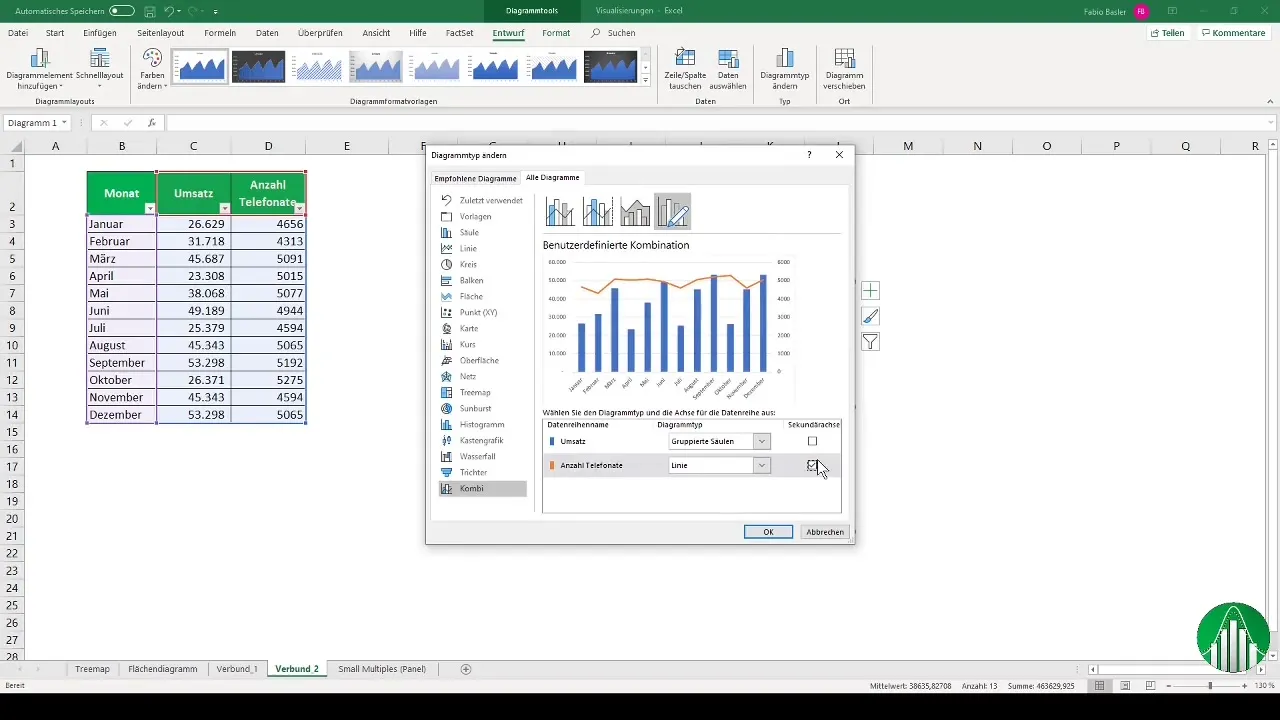This screenshot has width=1280, height=720.
Task: Switch to Small Multiples (Panel) sheet
Action: pos(382,668)
